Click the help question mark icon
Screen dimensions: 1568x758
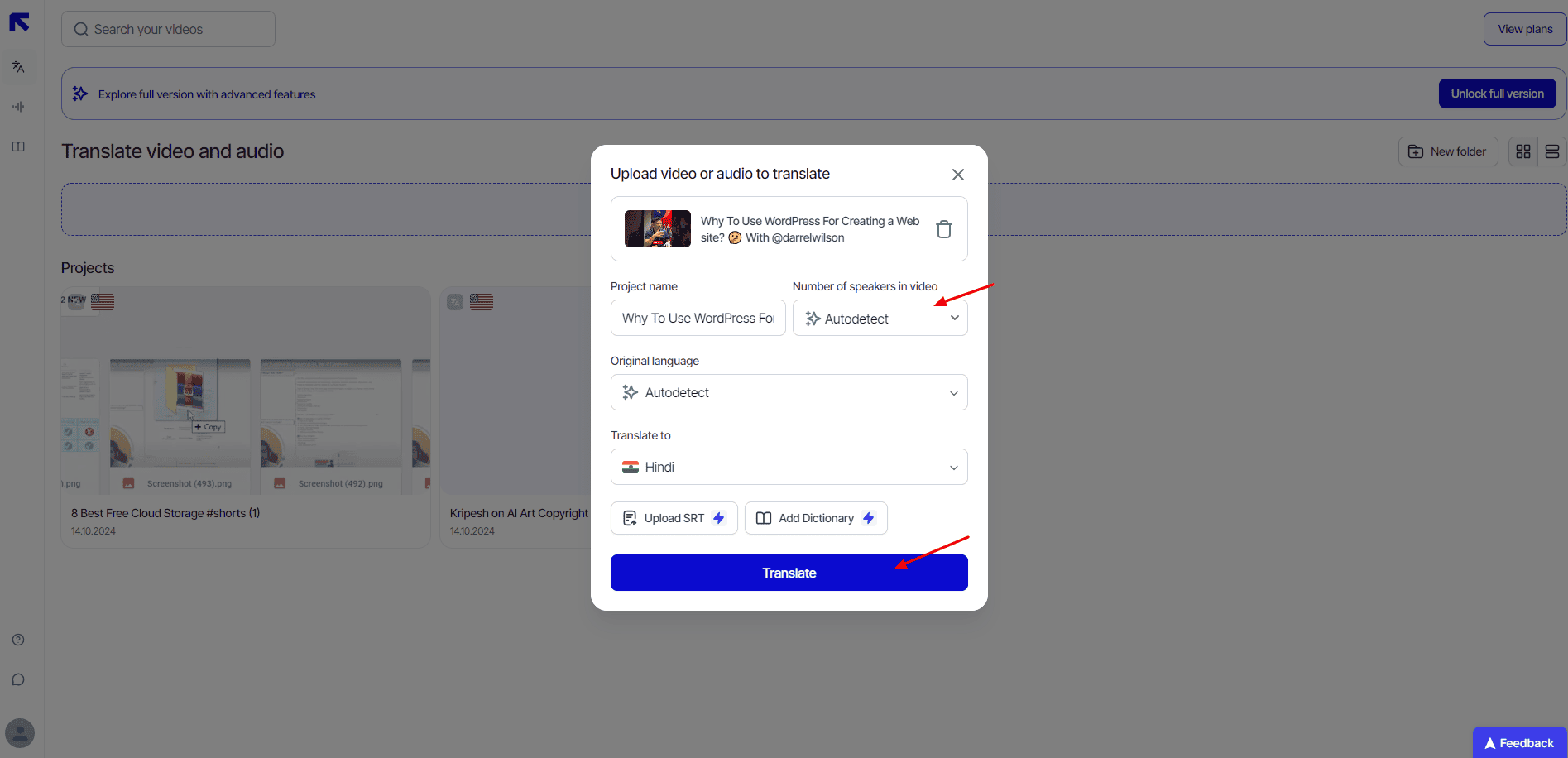(x=18, y=640)
